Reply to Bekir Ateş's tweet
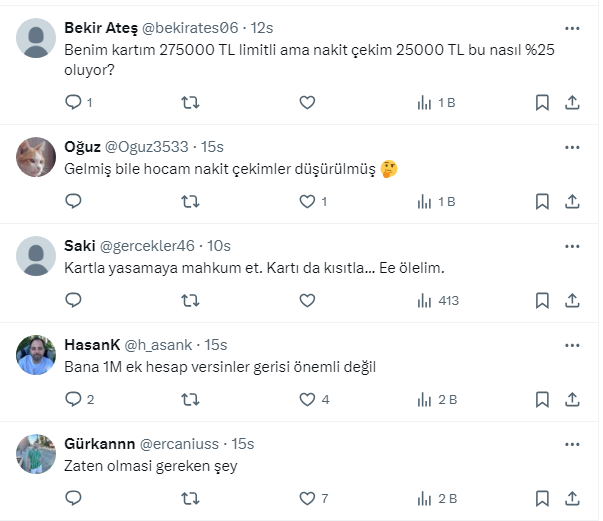Screen dimensions: 603x521 (x=73, y=102)
